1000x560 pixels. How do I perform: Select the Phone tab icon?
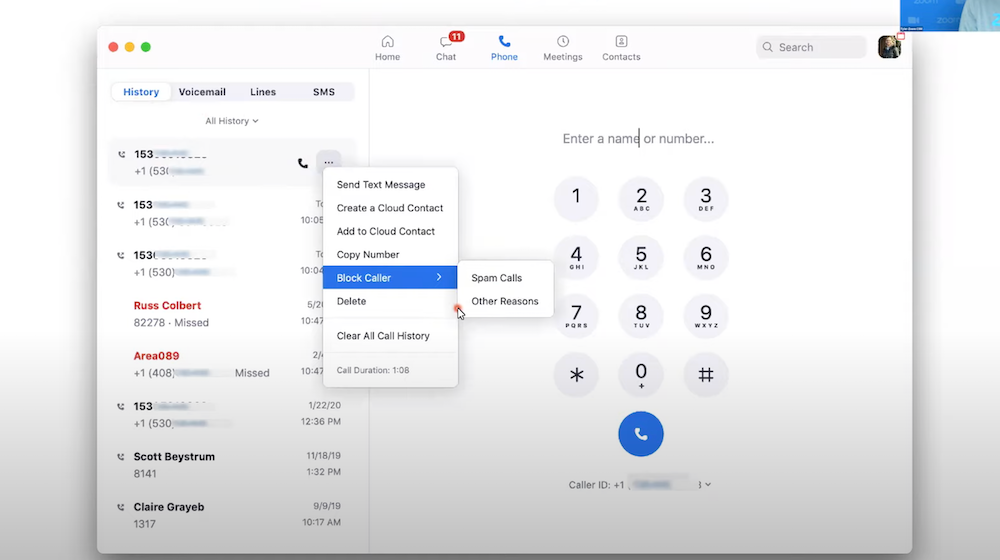click(504, 41)
